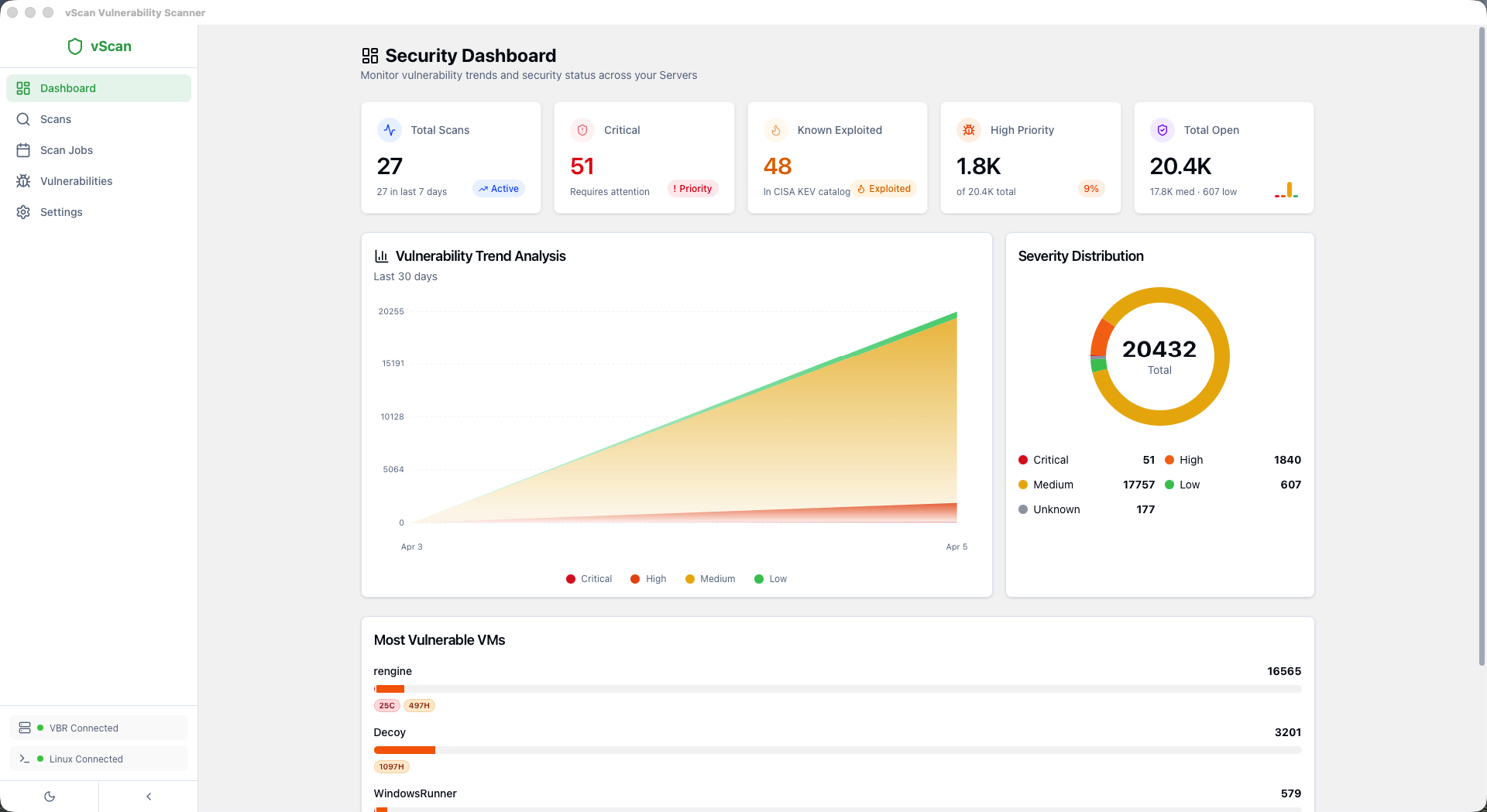Click the Last 30 days subtitle
The height and width of the screenshot is (812, 1487).
405,276
